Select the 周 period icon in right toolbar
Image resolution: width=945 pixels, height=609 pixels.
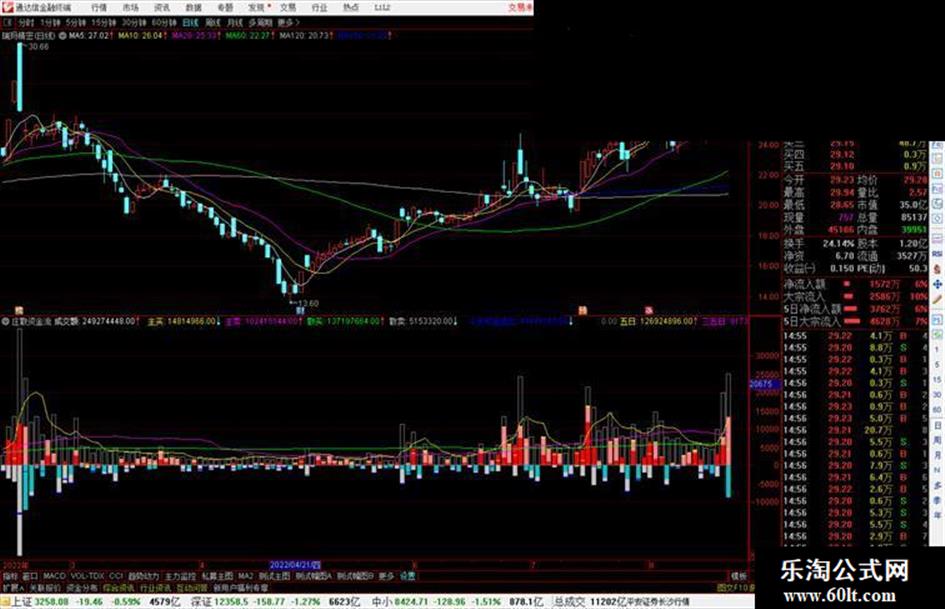(937, 440)
